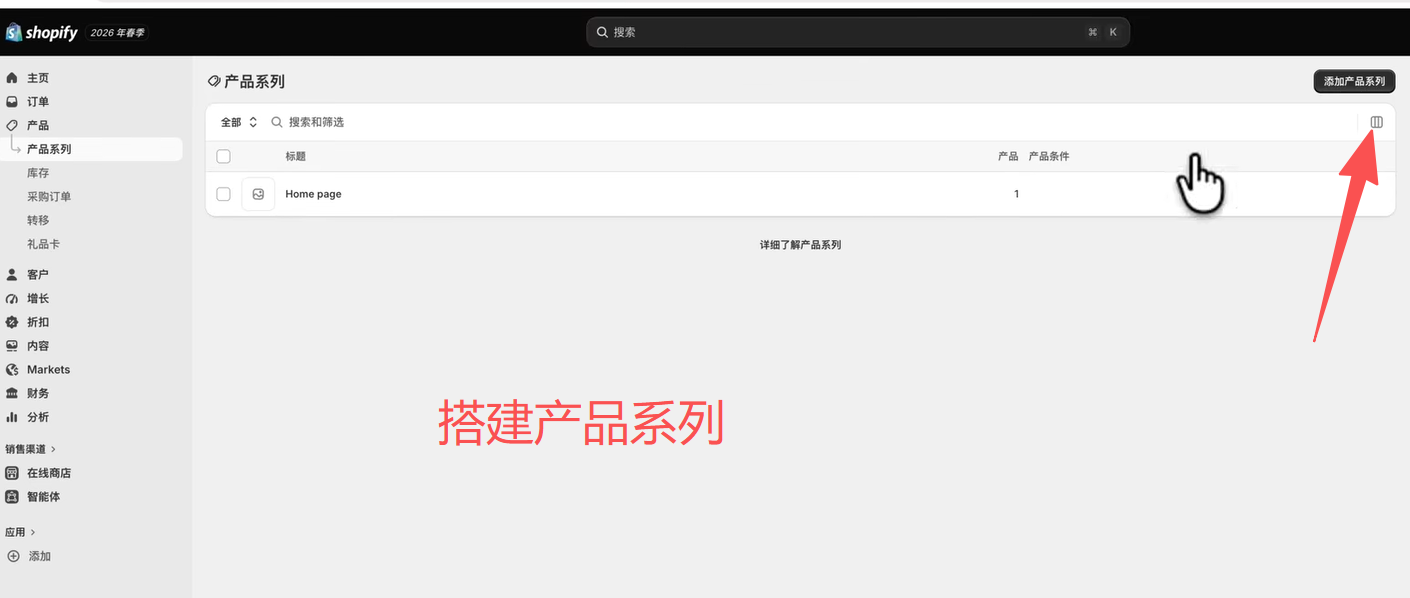Open the Home page collection
1410x598 pixels.
(x=313, y=194)
